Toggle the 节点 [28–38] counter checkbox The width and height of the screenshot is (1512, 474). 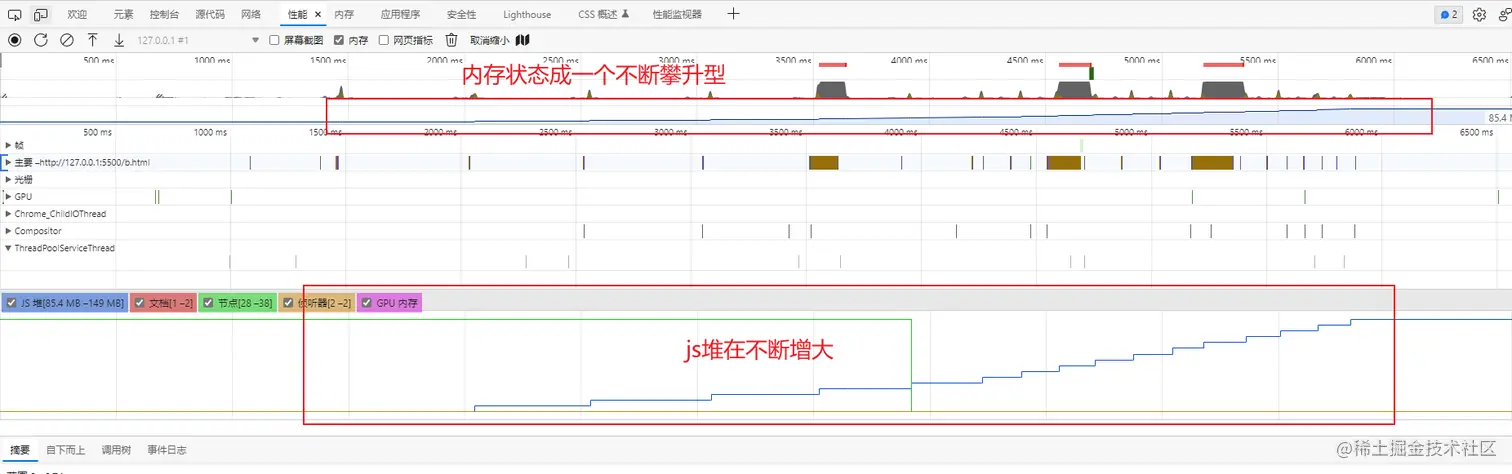(x=208, y=303)
